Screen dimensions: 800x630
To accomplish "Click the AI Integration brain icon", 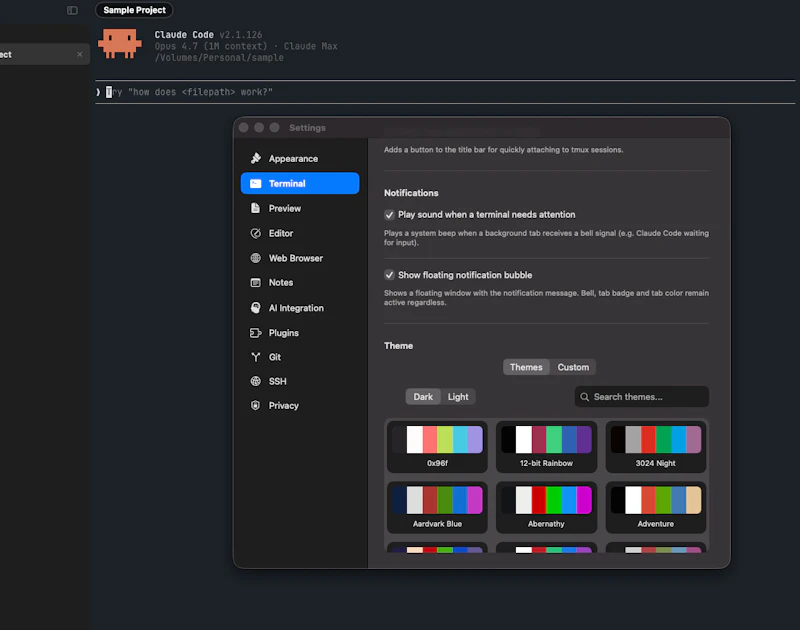I will (x=256, y=308).
